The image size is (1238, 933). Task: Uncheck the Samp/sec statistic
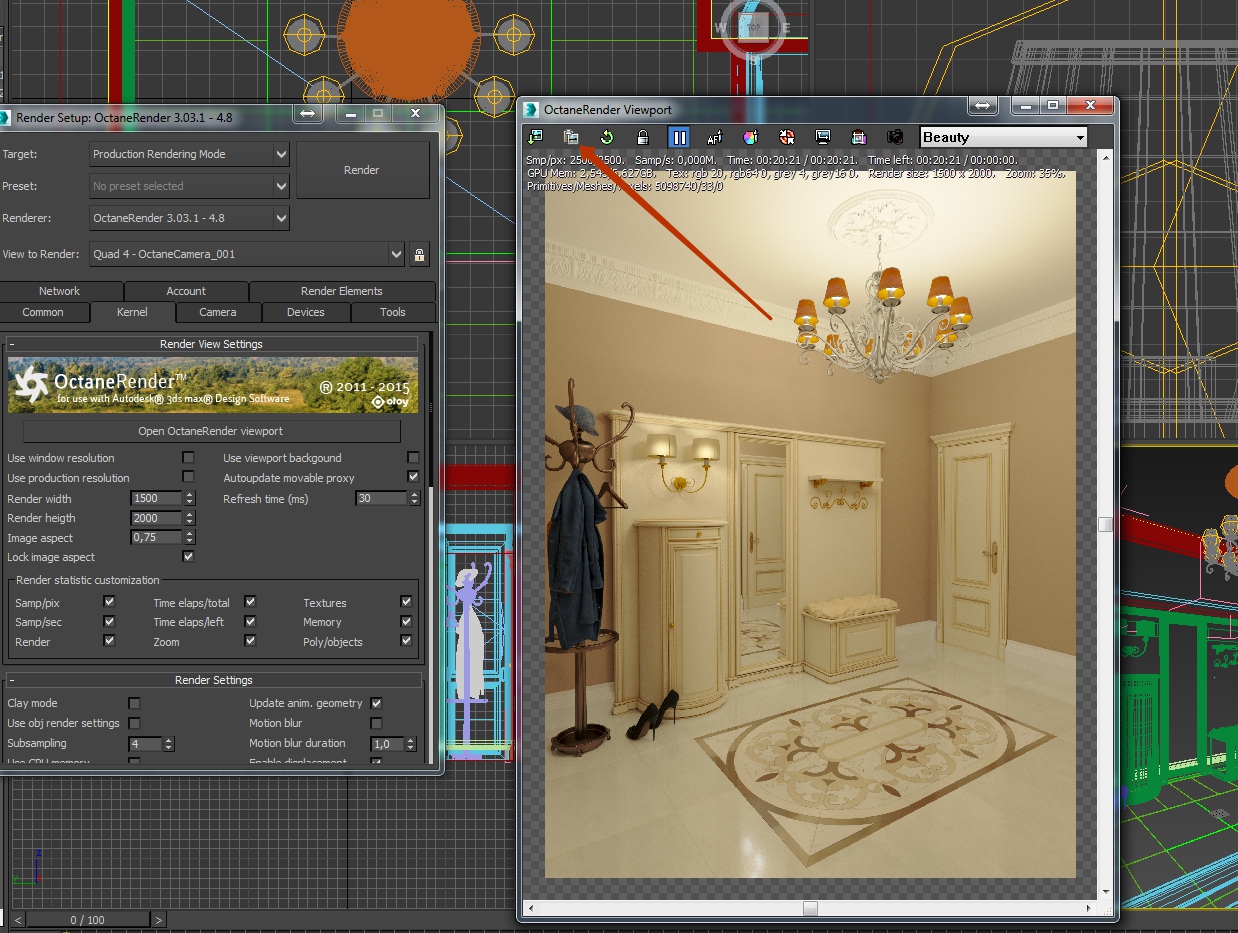109,621
